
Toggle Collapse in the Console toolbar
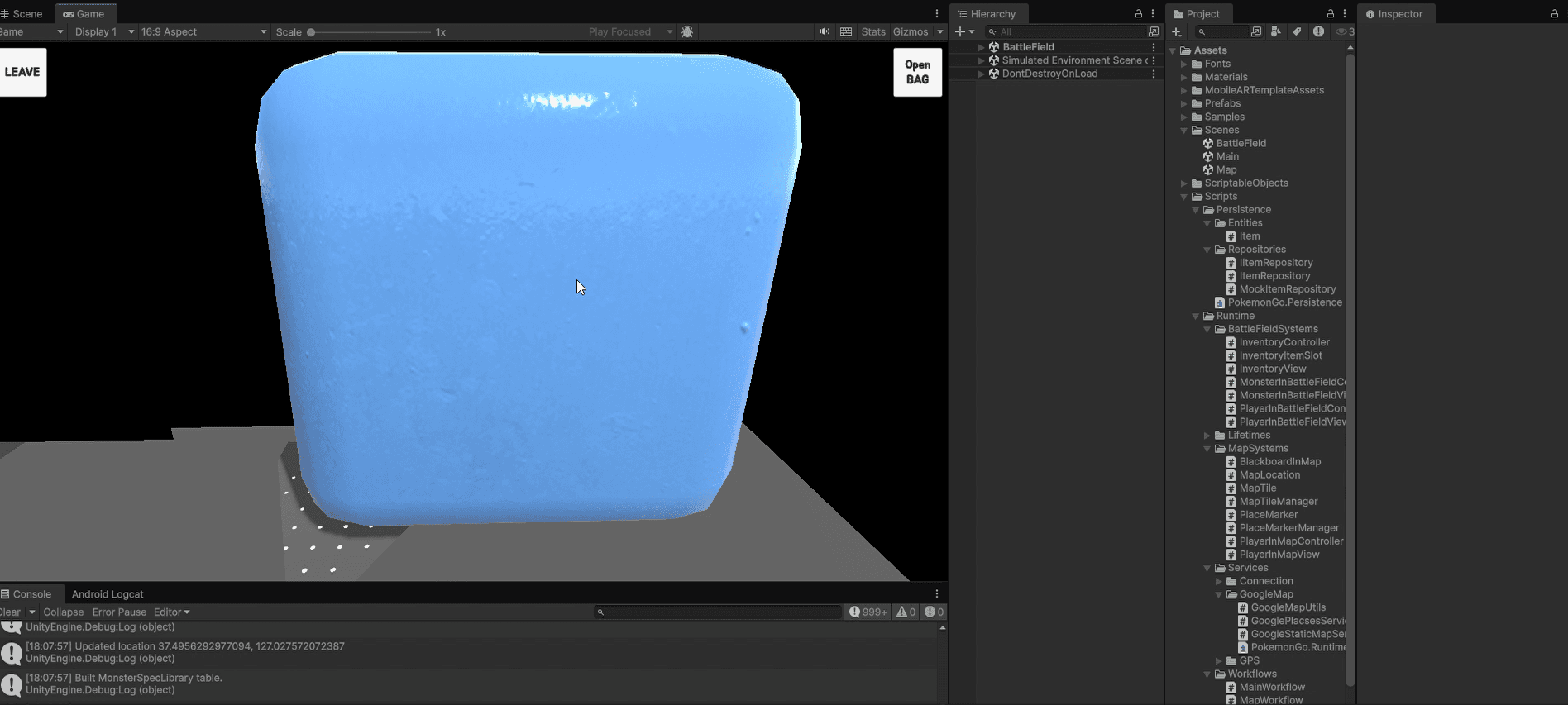(x=64, y=612)
